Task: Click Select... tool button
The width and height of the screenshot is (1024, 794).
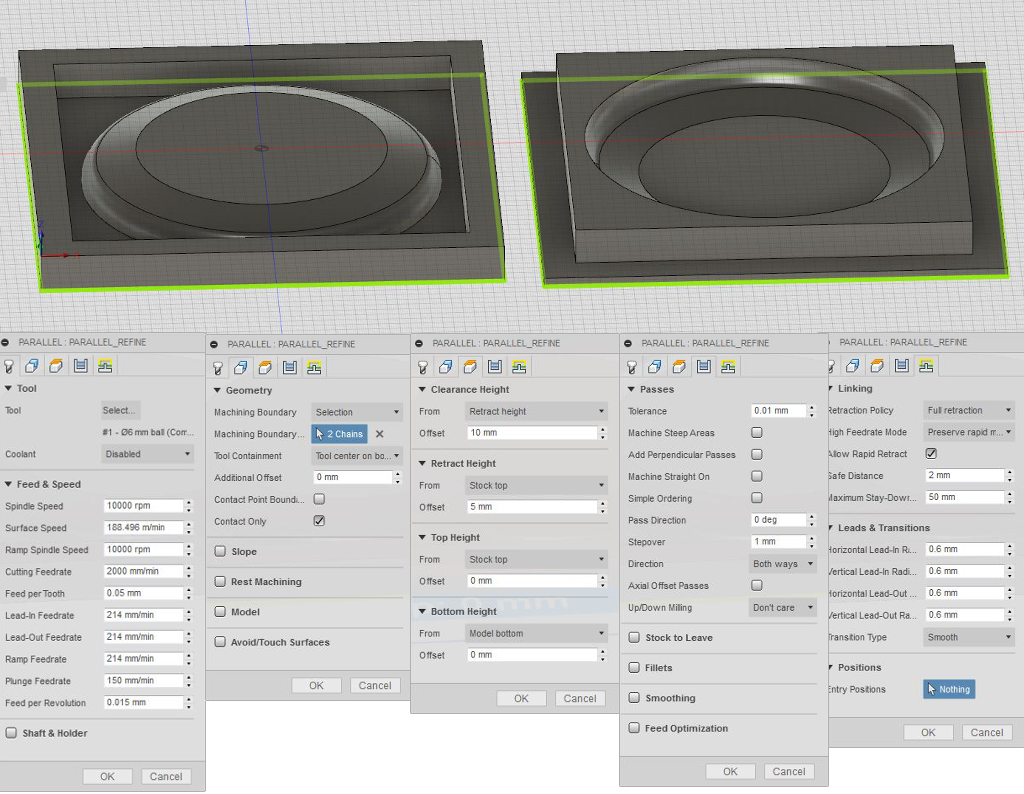Action: 120,411
